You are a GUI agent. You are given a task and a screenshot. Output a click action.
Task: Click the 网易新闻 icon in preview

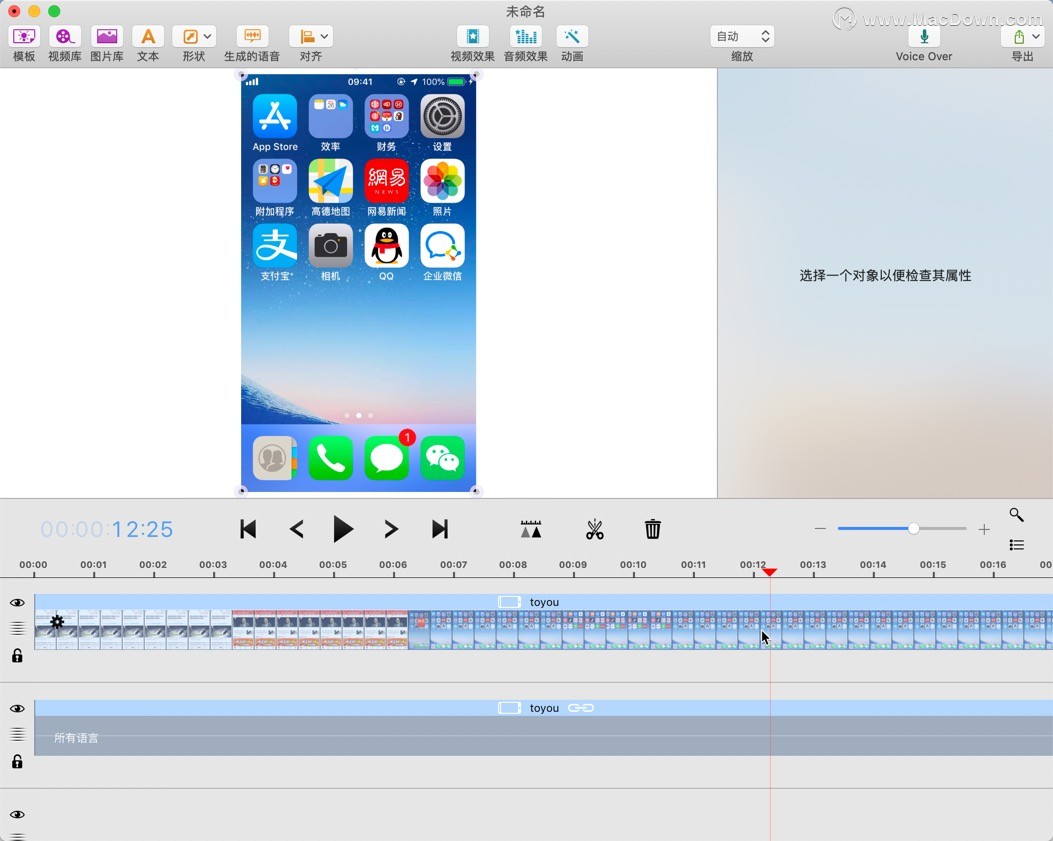[386, 181]
